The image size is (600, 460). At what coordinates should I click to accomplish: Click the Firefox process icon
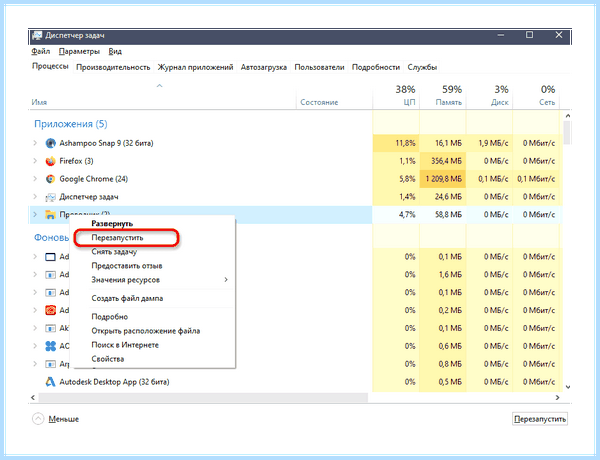point(51,161)
